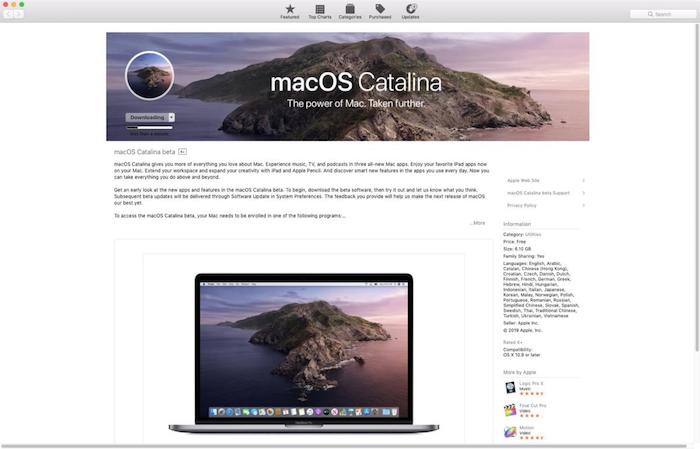Click the download progress bar
The width and height of the screenshot is (700, 449).
[150, 127]
